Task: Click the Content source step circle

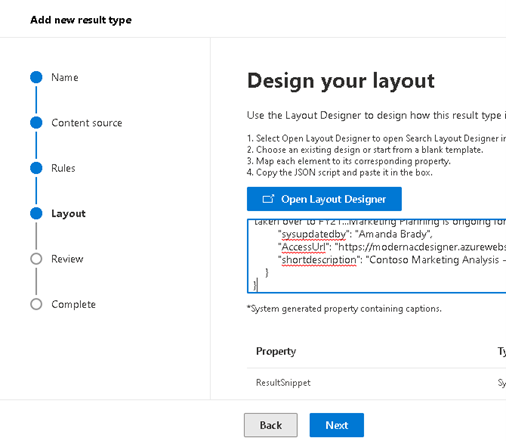Action: click(36, 122)
